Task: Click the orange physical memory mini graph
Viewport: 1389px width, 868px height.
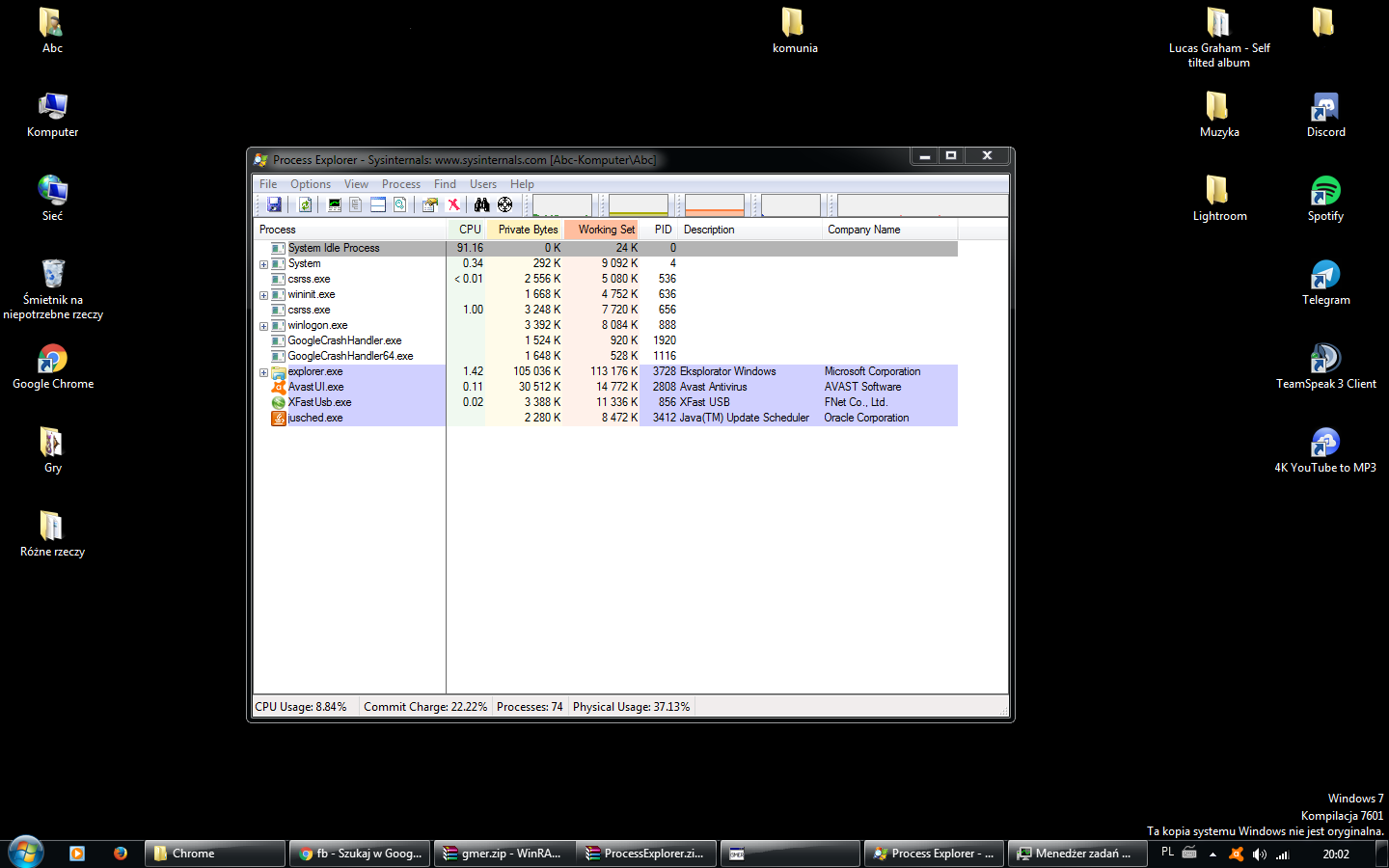Action: pos(715,204)
